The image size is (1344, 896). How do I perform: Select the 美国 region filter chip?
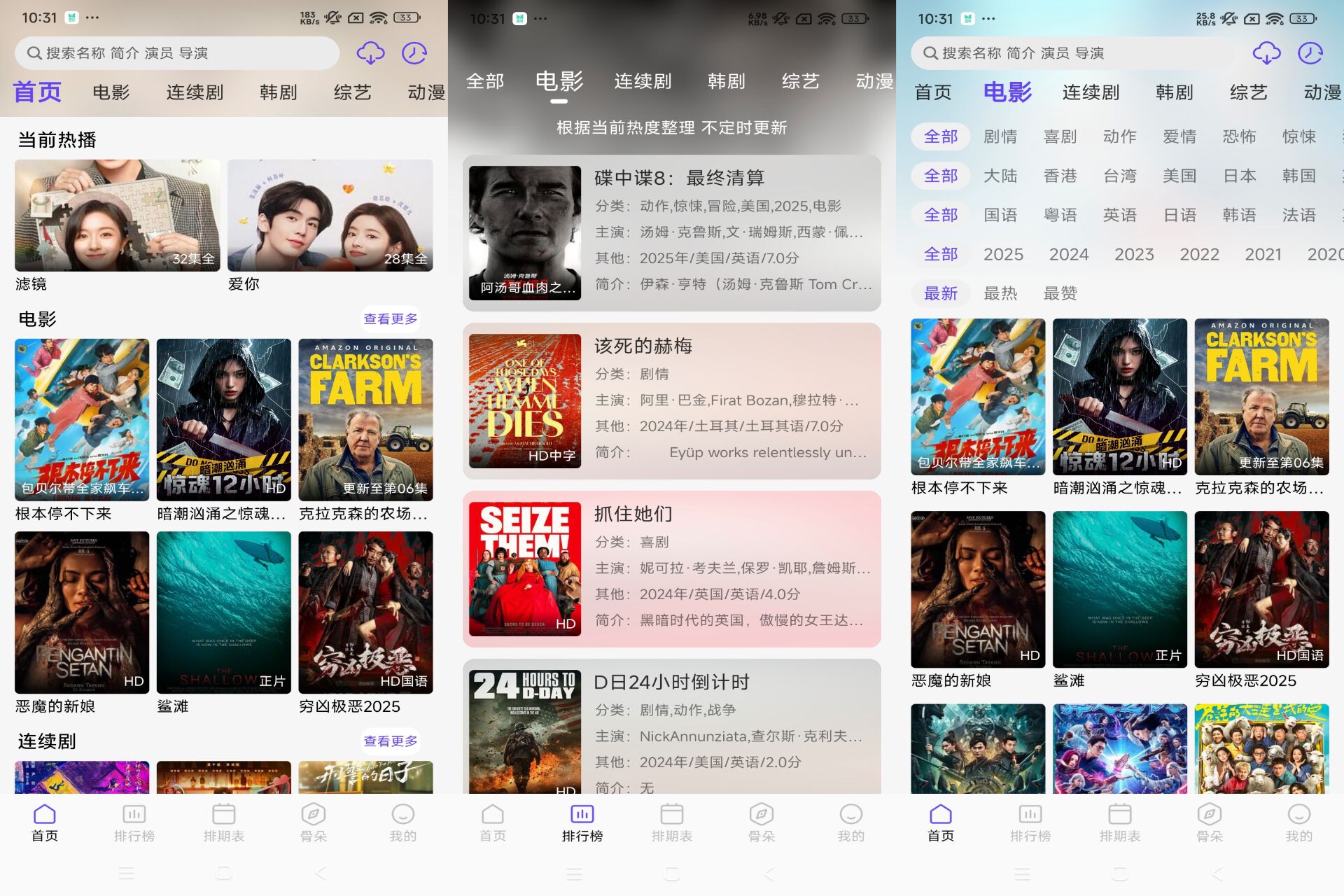pos(1179,176)
